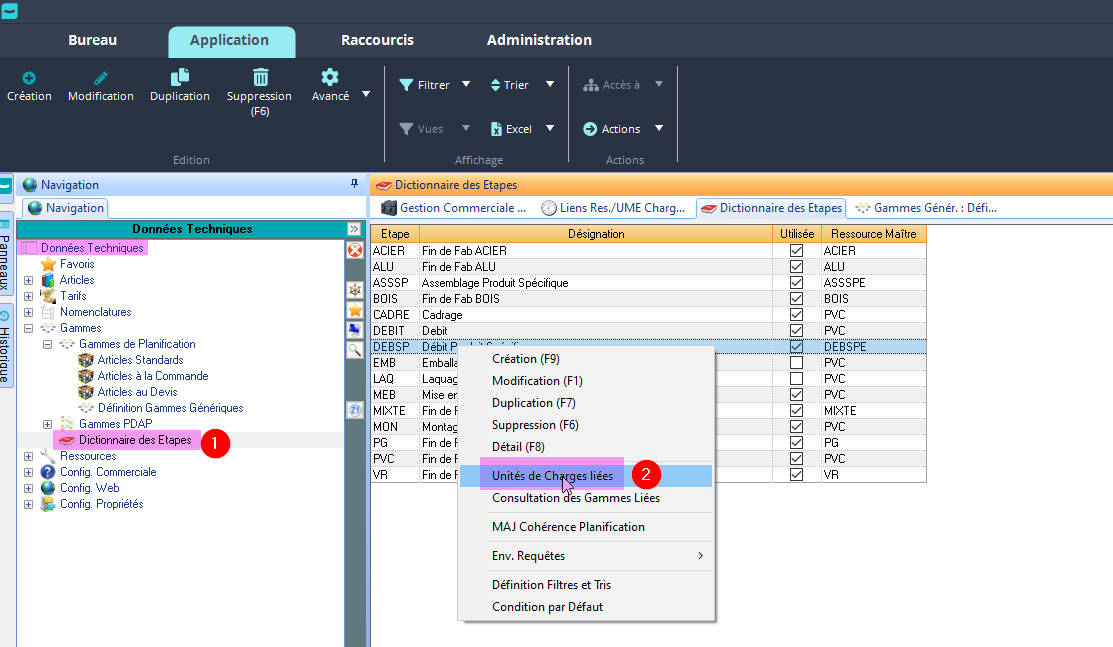
Task: Collapse the Gammes de Planification node
Action: tap(46, 344)
